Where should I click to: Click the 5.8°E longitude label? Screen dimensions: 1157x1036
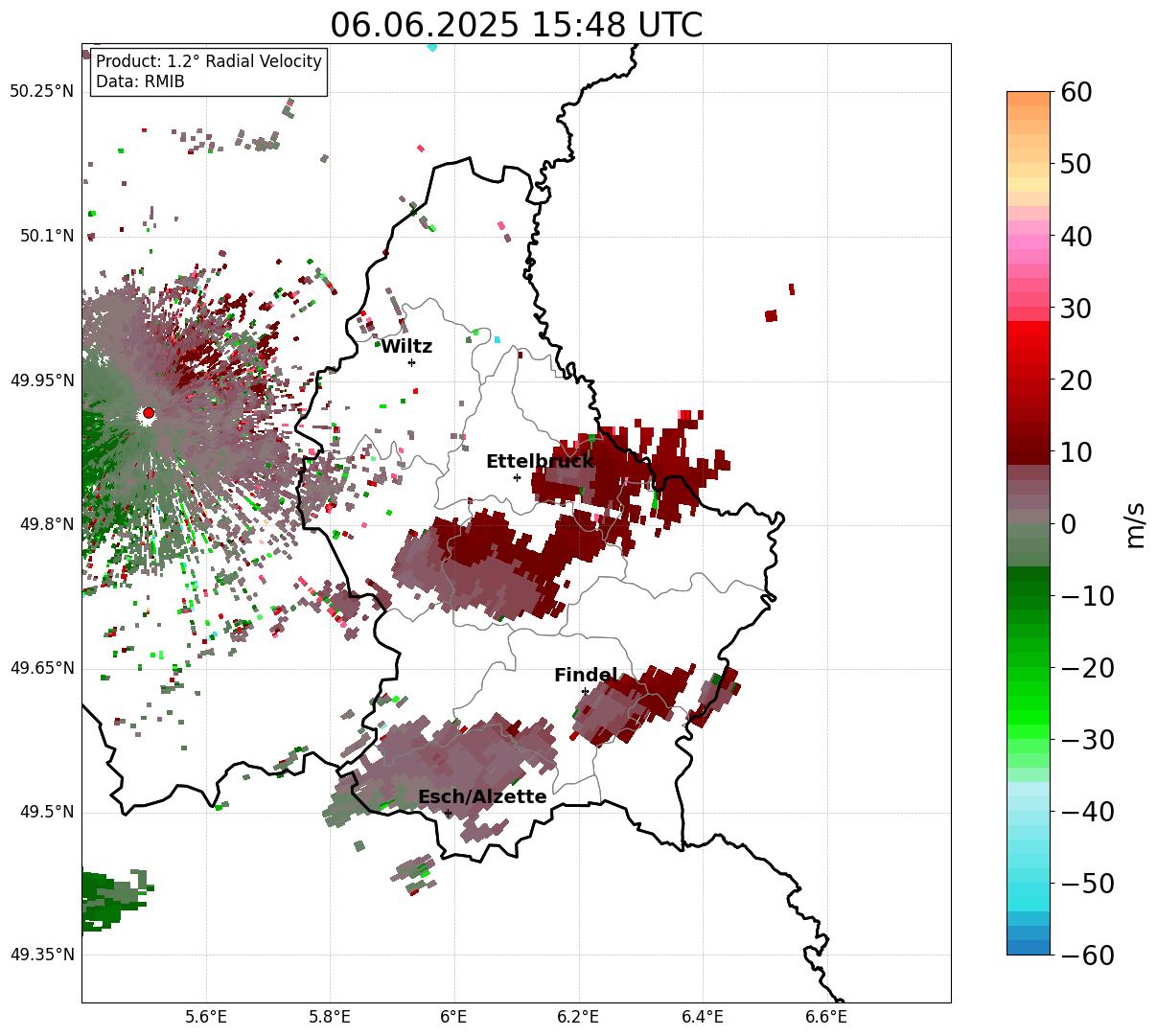[330, 1017]
